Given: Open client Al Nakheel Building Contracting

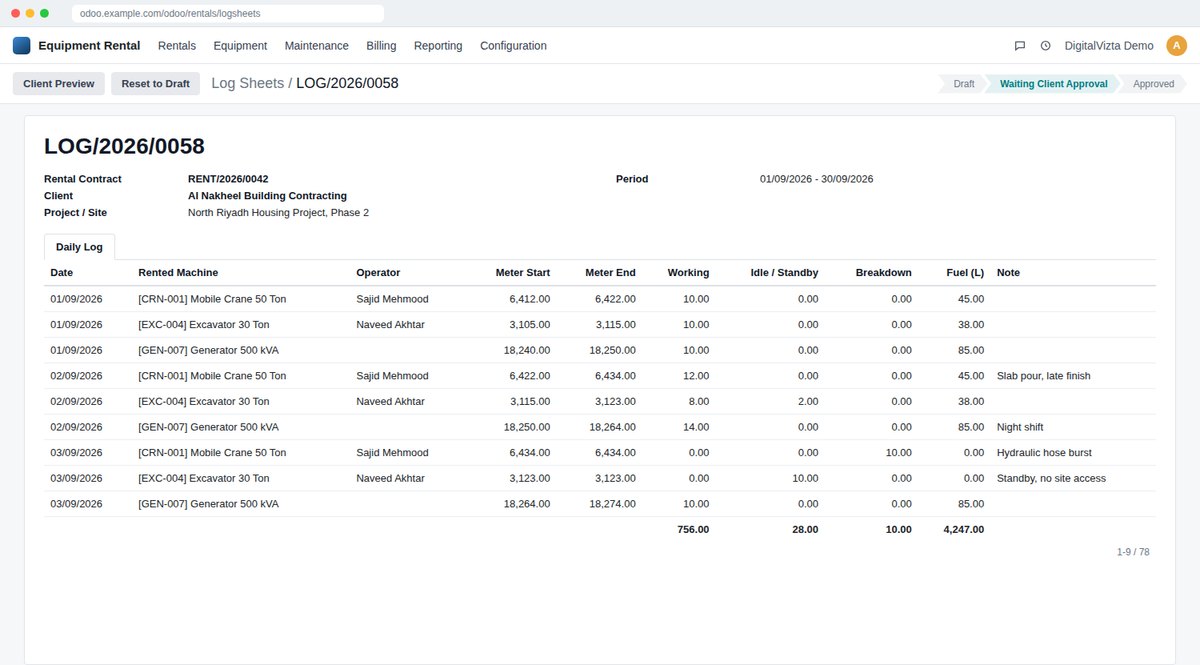Looking at the screenshot, I should tap(267, 196).
